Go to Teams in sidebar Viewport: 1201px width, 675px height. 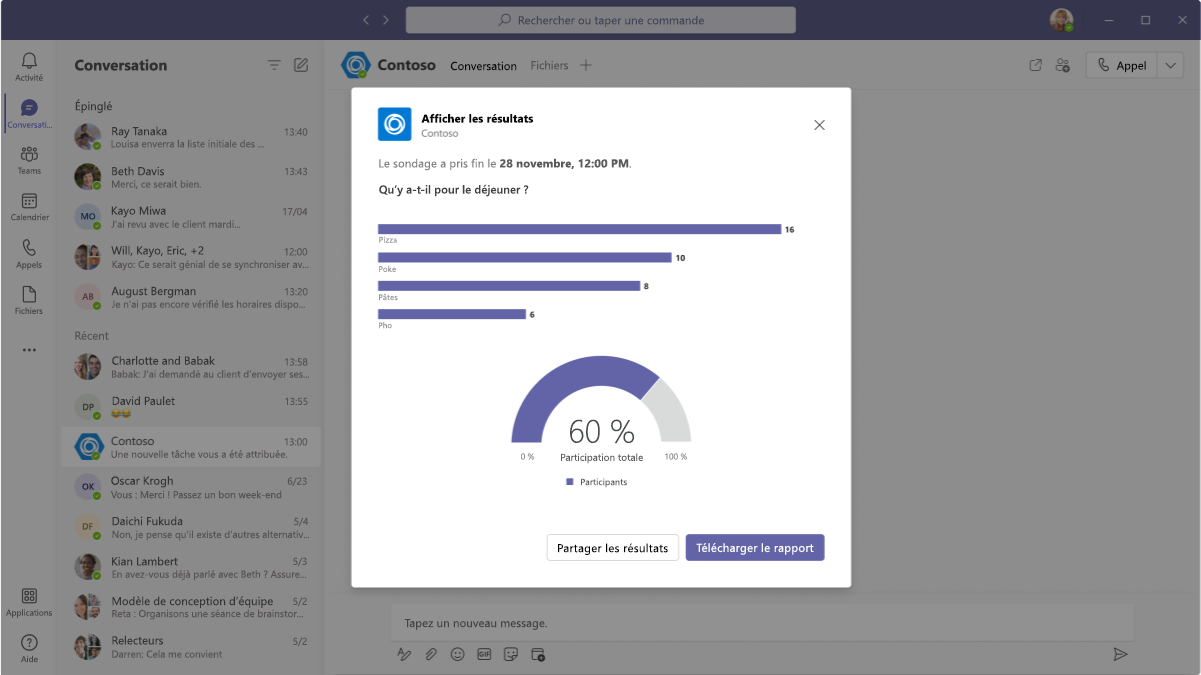[29, 160]
